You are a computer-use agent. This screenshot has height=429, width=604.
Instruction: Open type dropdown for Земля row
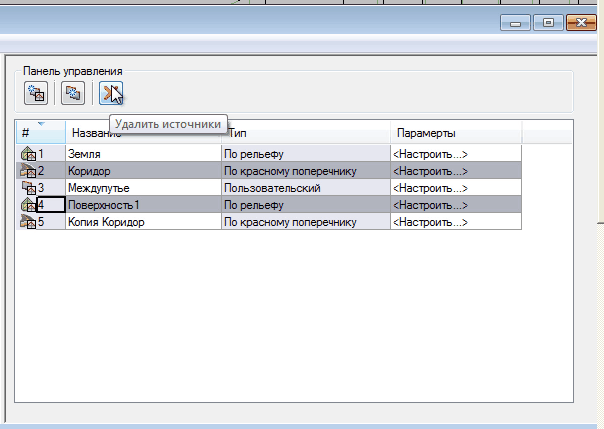(305, 154)
